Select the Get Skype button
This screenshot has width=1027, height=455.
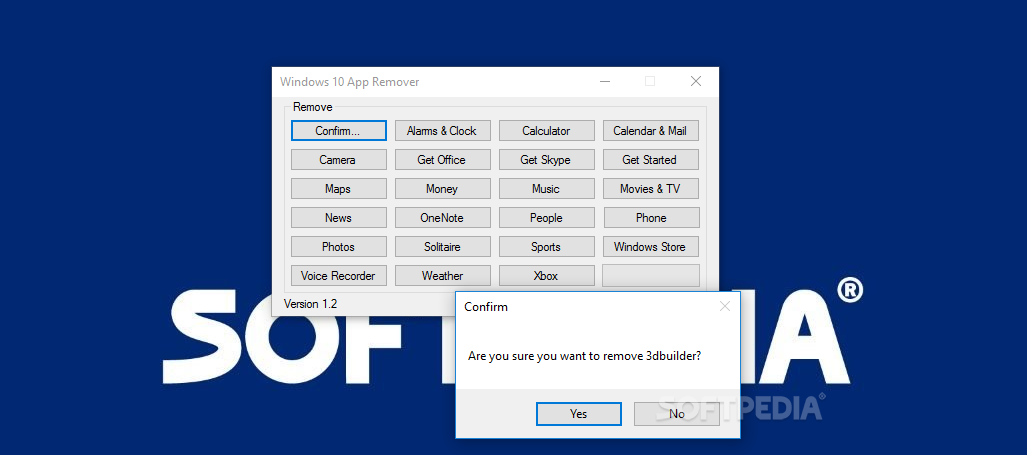546,159
